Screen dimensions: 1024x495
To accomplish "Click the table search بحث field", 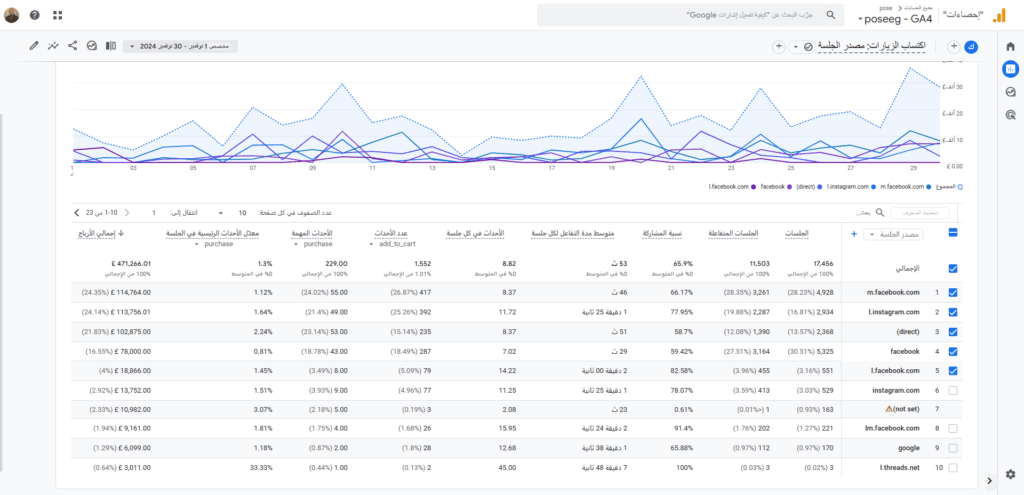I will (x=862, y=213).
